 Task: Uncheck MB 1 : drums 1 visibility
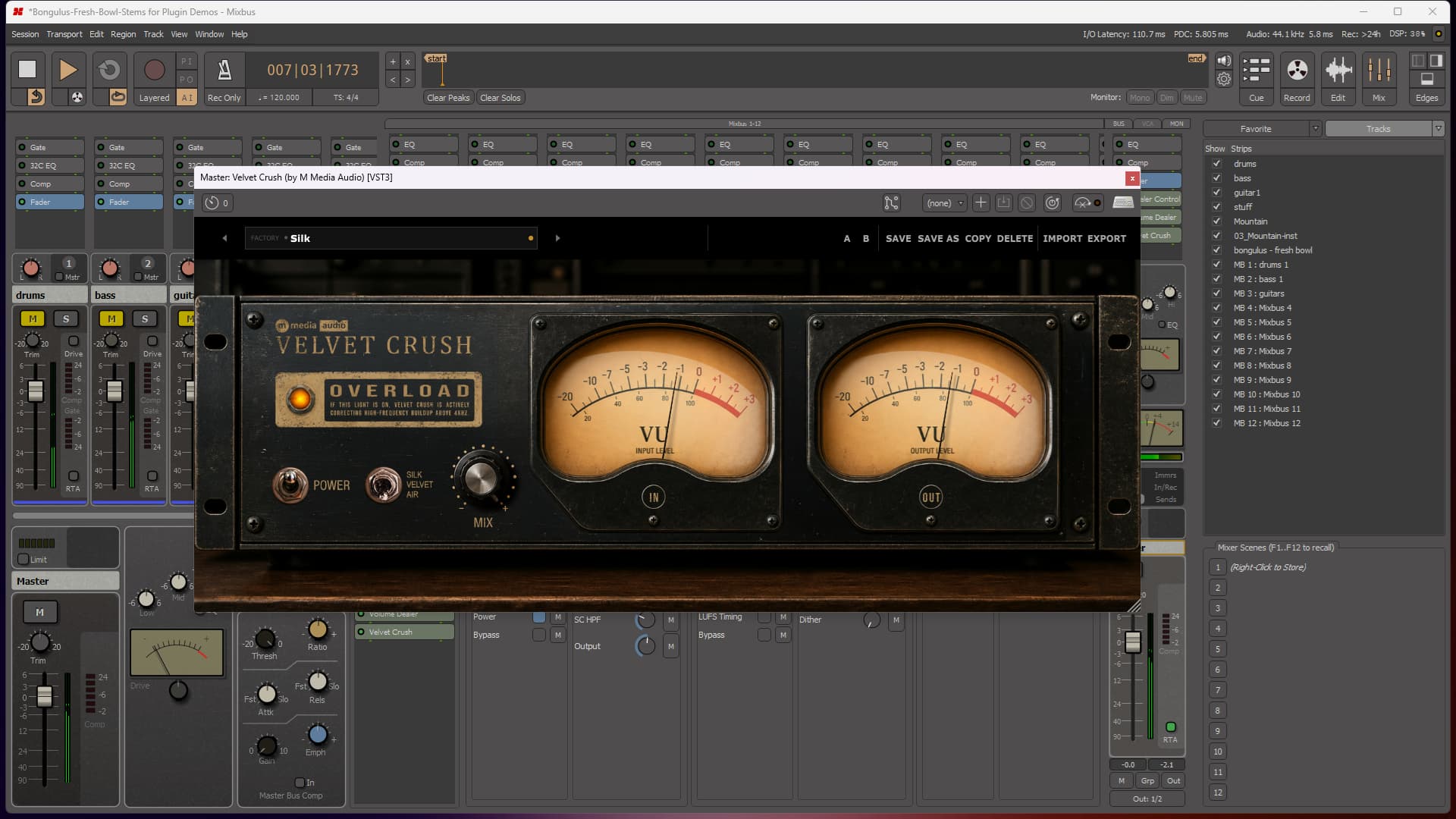(x=1216, y=265)
